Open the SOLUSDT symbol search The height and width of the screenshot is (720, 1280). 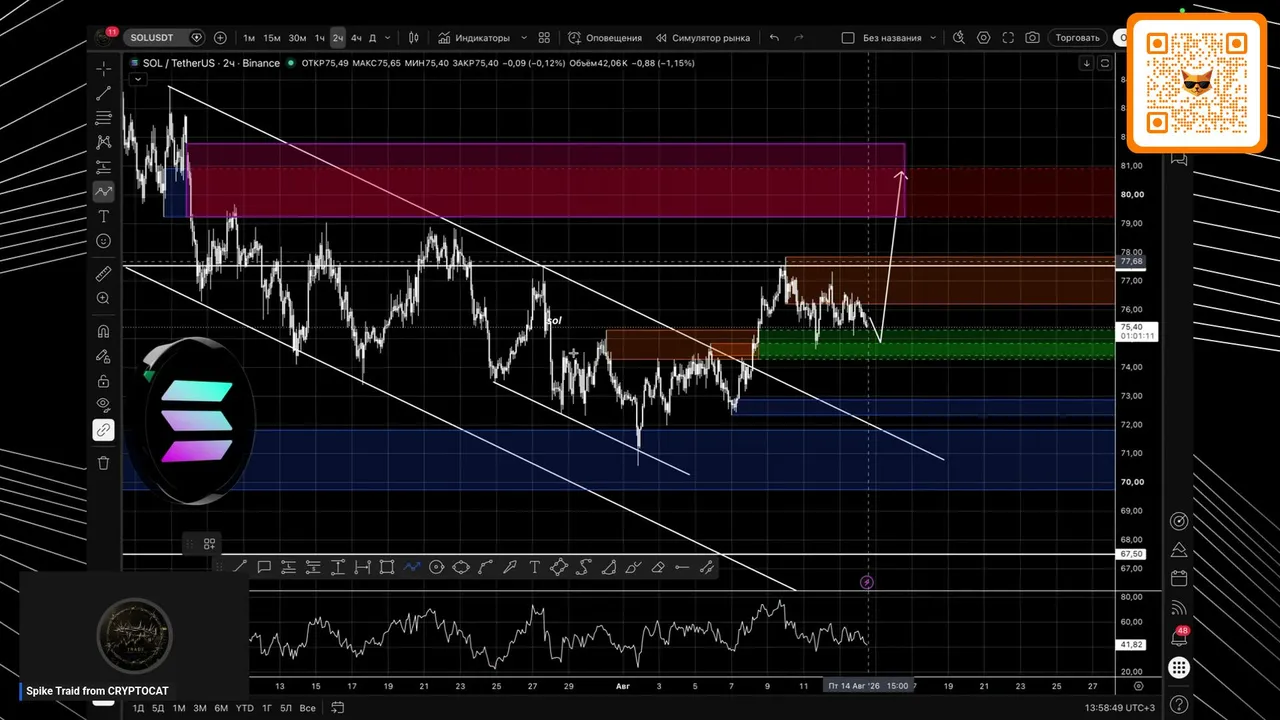154,38
